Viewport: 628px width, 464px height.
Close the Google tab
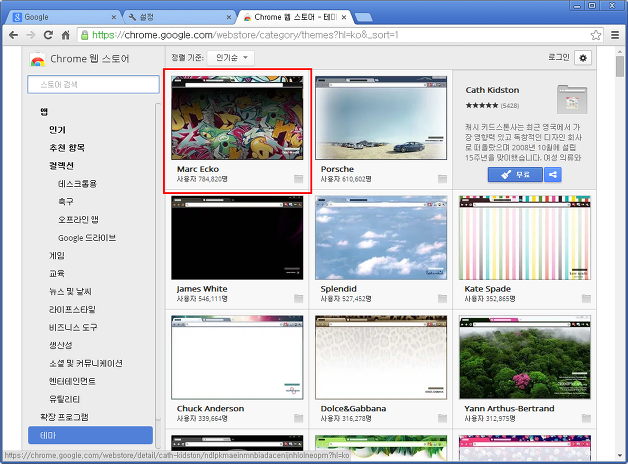(114, 17)
